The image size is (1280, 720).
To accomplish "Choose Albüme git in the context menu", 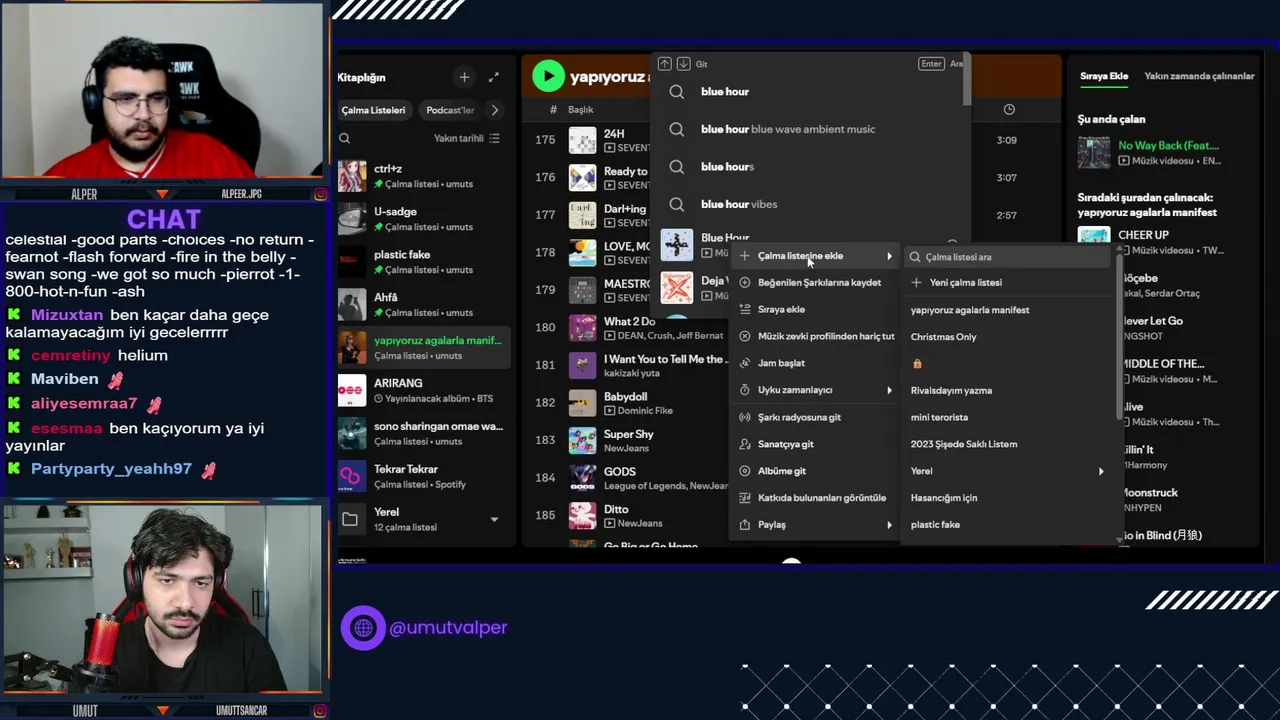I will 816,471.
